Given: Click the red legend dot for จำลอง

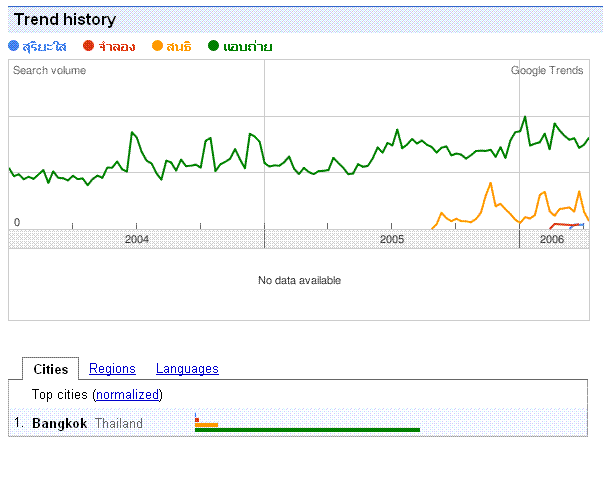Looking at the screenshot, I should pos(89,46).
